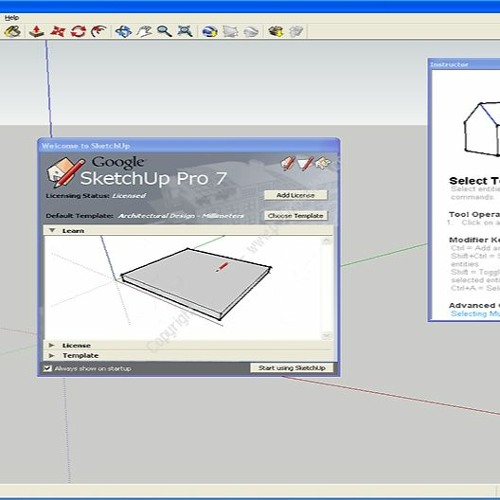The height and width of the screenshot is (500, 500).
Task: Click the Tool Operation heading in Instructor
Action: coord(474,214)
